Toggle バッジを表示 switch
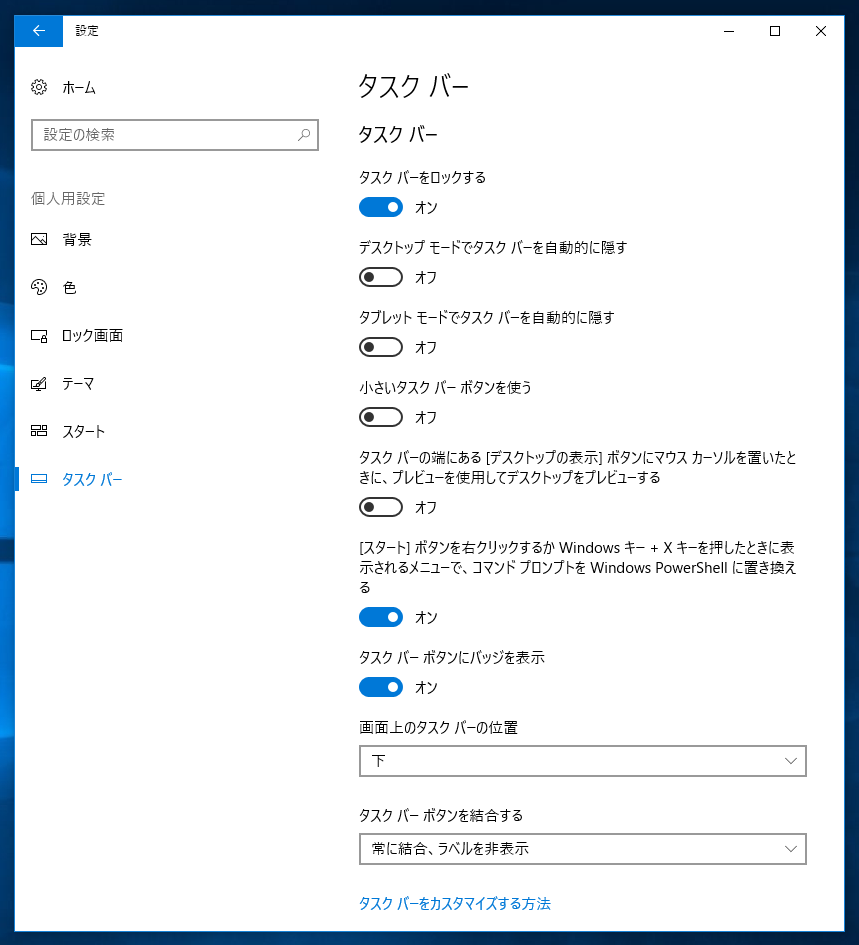The image size is (859, 945). (x=381, y=687)
